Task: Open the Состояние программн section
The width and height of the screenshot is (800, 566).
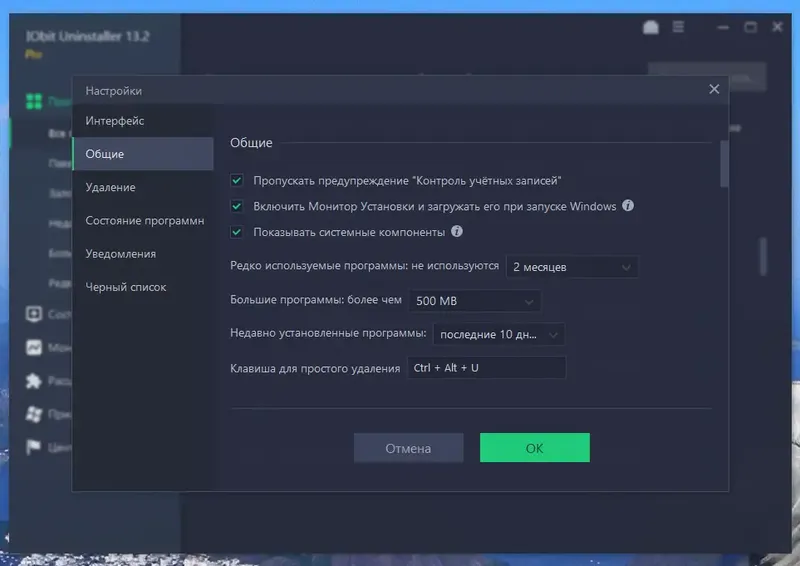Action: (x=142, y=220)
